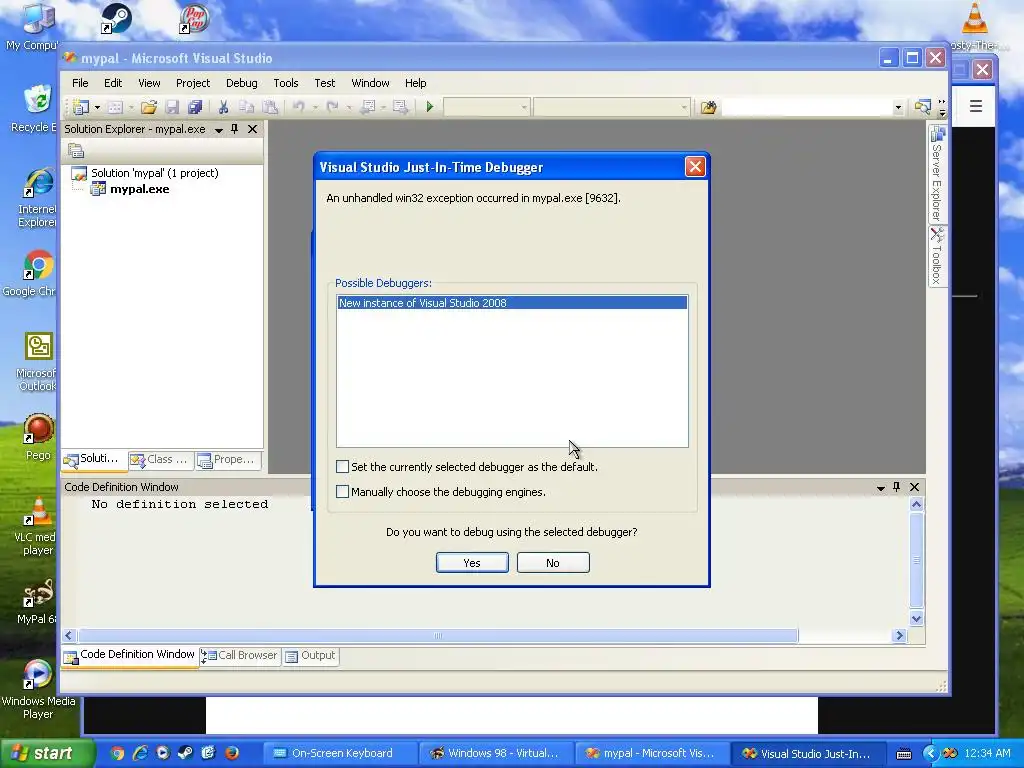Open the Project menu
This screenshot has width=1024, height=768.
pos(193,83)
